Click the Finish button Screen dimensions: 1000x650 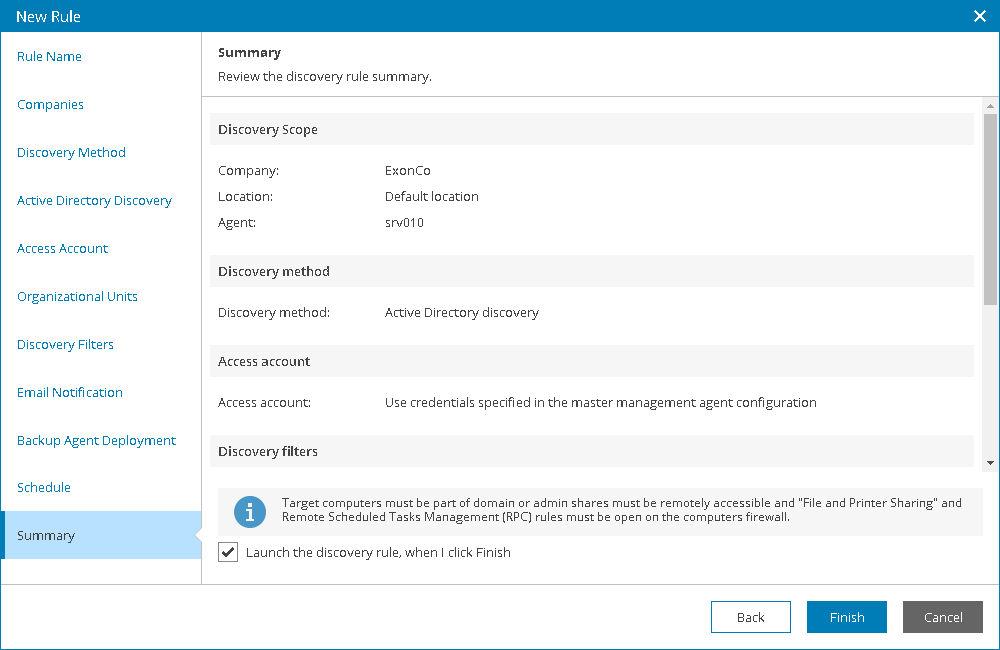tap(846, 617)
